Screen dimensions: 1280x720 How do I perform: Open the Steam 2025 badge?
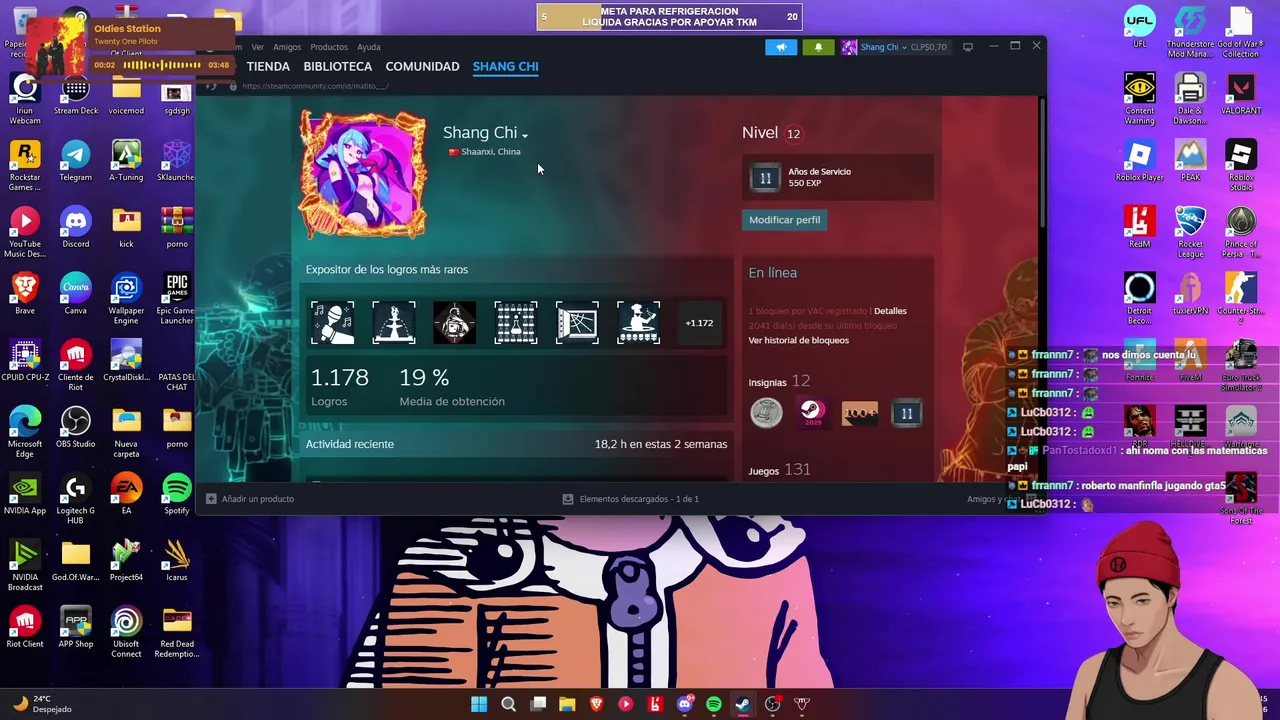pyautogui.click(x=812, y=413)
